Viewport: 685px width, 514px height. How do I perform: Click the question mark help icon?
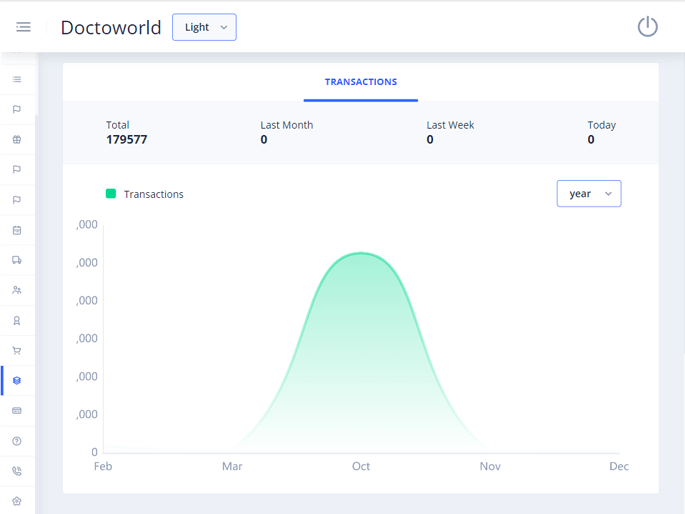pyautogui.click(x=17, y=441)
